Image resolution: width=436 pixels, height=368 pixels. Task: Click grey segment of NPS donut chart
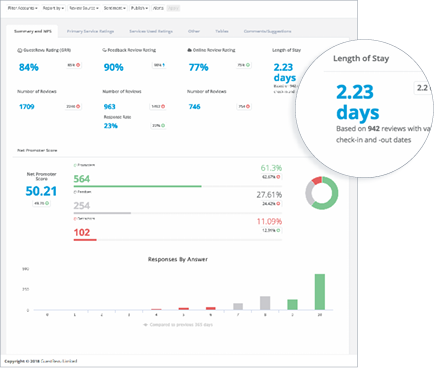[x=309, y=193]
